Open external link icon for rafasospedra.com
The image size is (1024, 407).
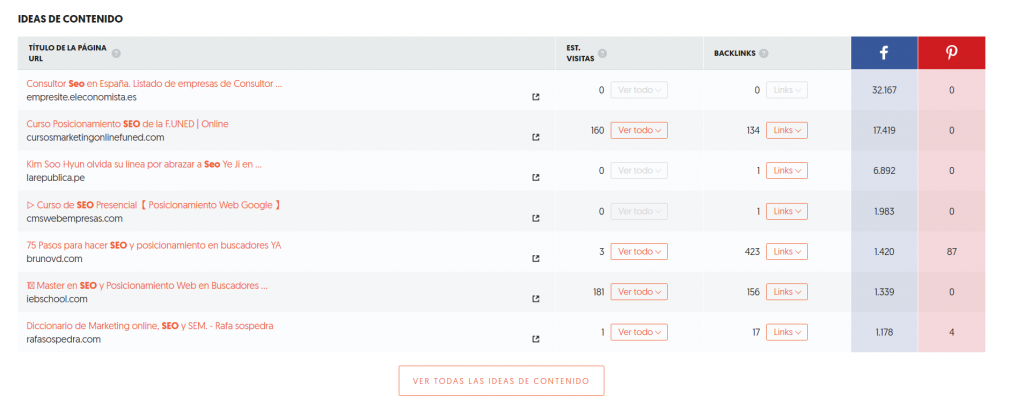tap(536, 340)
